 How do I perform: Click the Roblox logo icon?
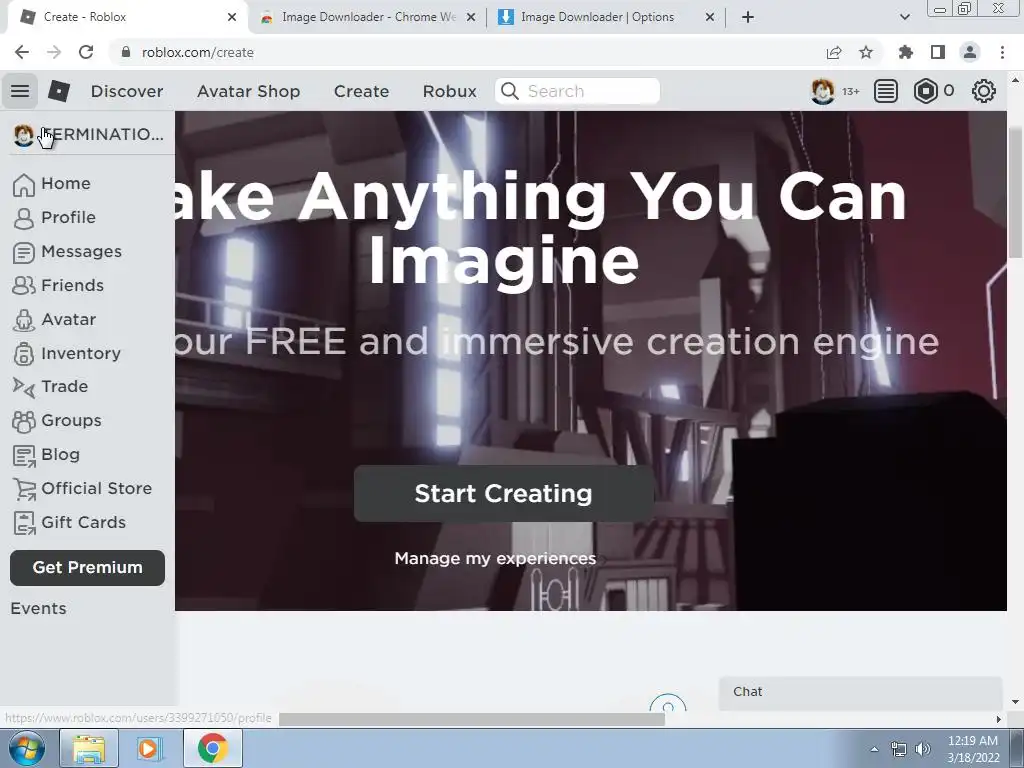click(x=59, y=91)
